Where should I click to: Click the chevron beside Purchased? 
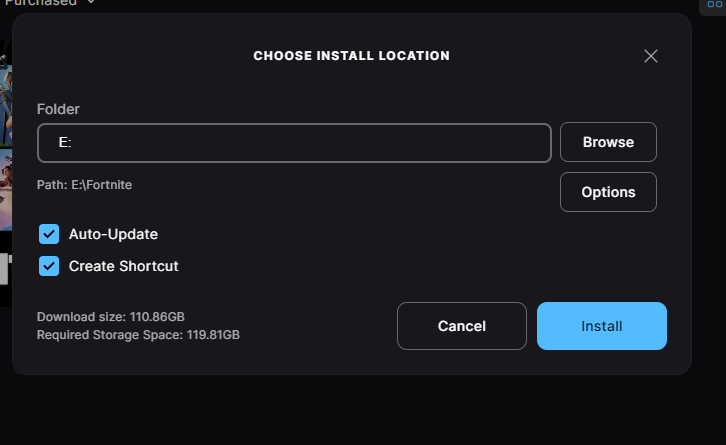coord(91,3)
